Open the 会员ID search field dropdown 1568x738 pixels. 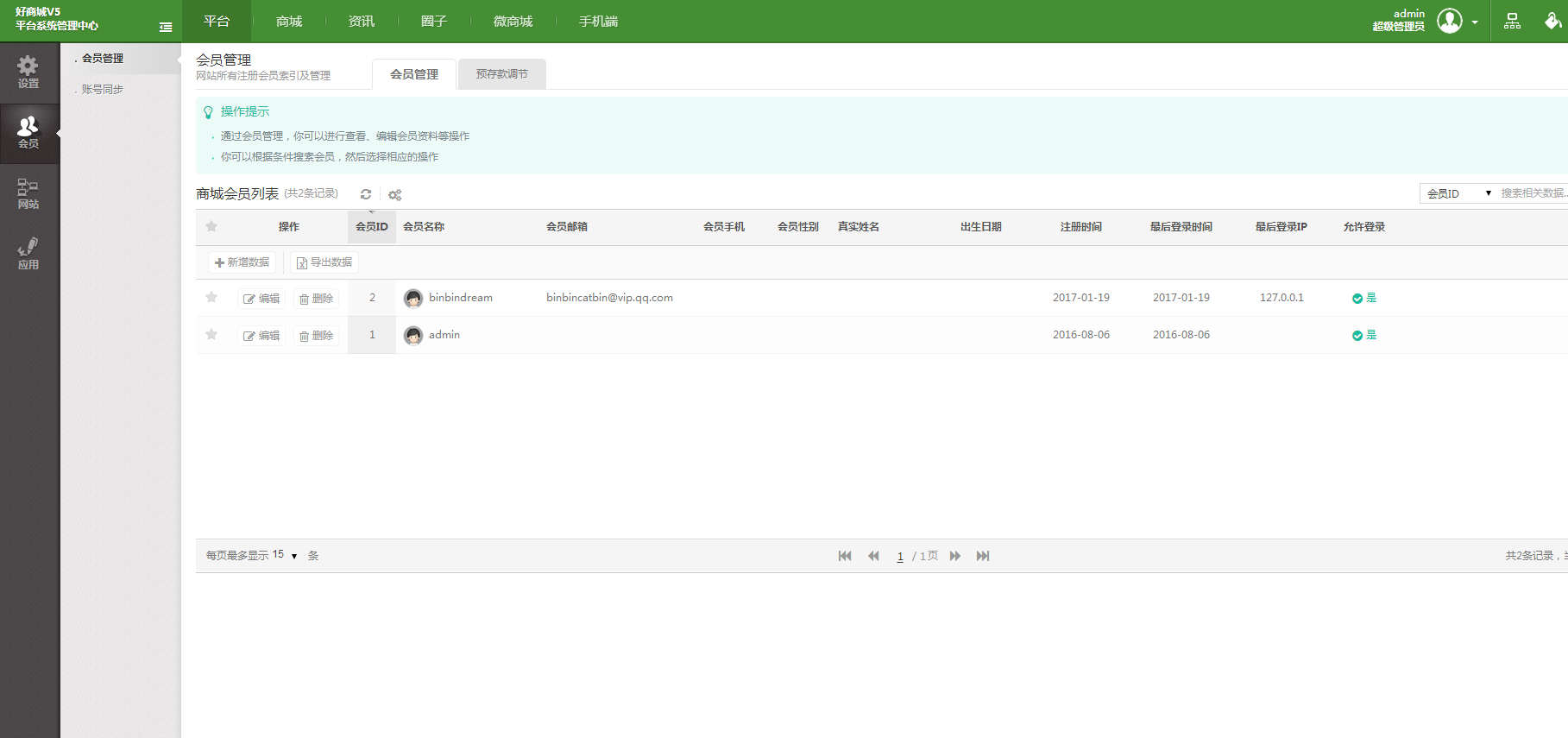(x=1459, y=193)
